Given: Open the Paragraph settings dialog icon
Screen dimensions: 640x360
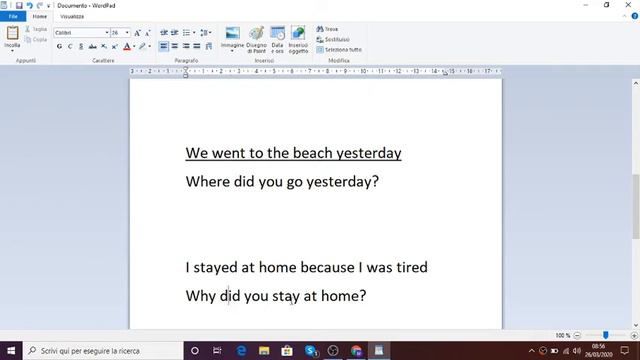Looking at the screenshot, I should tap(209, 46).
